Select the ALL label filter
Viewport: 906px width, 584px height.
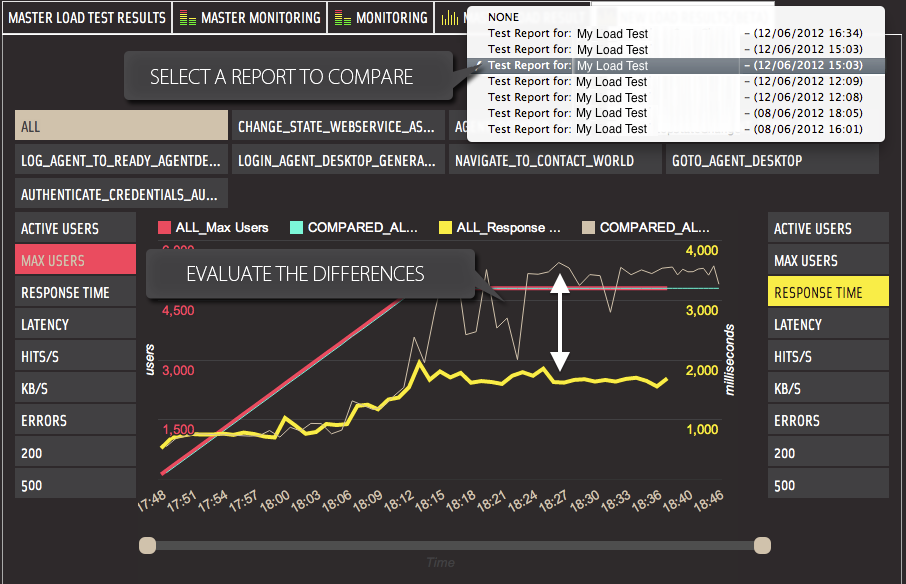click(x=121, y=126)
